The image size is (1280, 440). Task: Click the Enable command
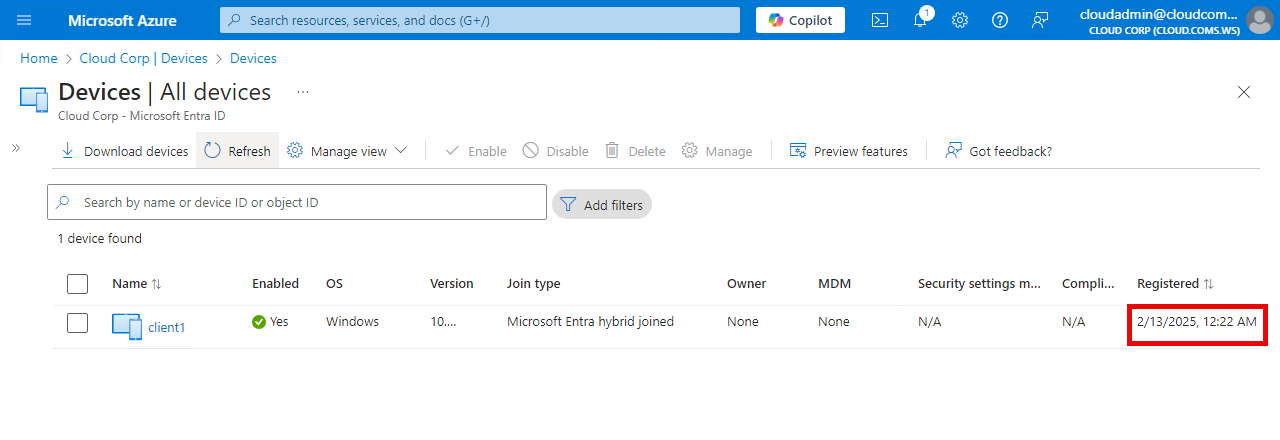[x=476, y=151]
